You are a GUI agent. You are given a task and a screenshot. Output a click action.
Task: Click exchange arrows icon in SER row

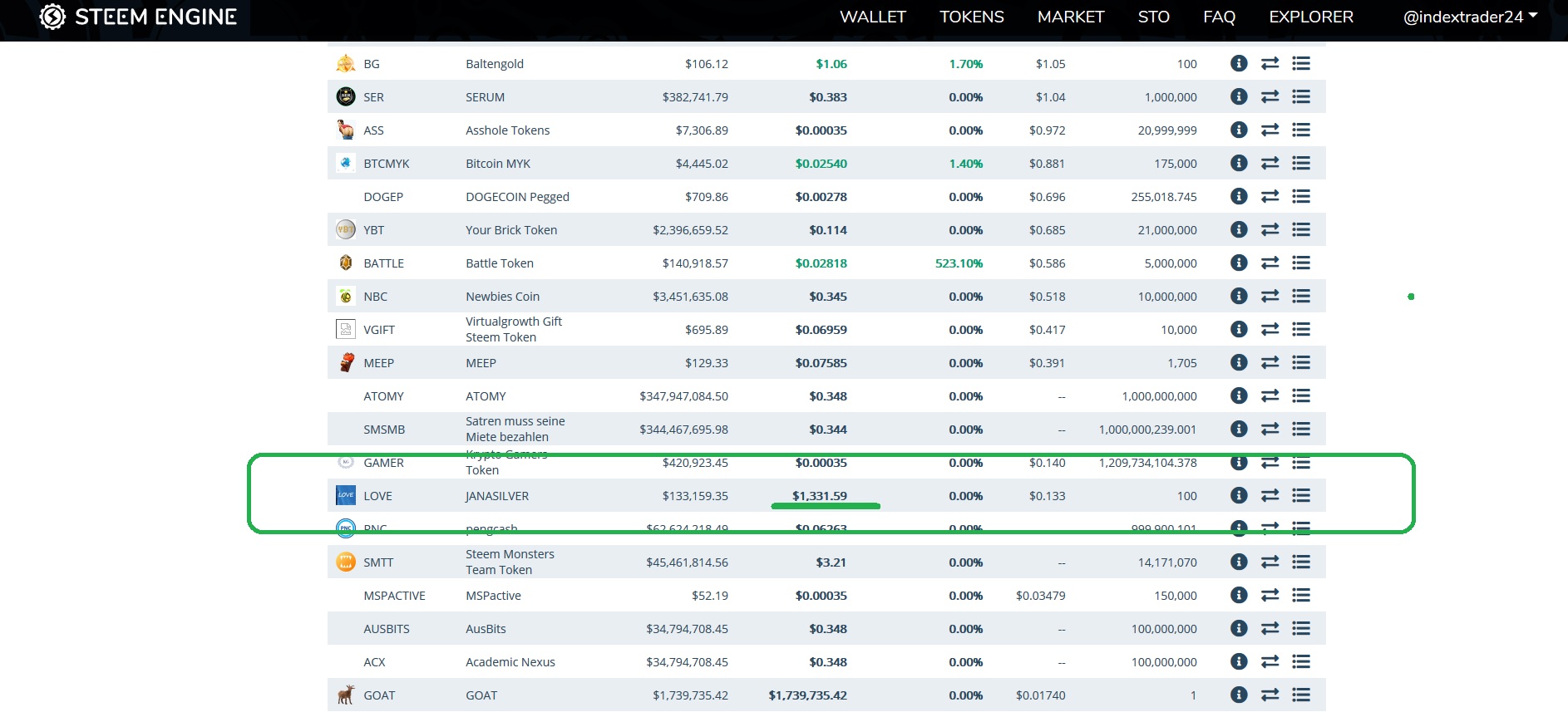[x=1270, y=96]
